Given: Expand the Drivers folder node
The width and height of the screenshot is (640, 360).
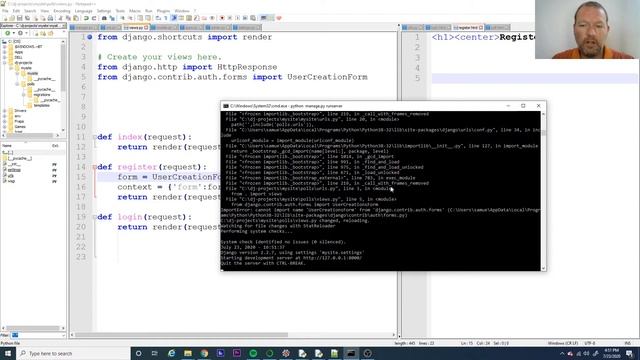Looking at the screenshot, I should [x=4, y=111].
